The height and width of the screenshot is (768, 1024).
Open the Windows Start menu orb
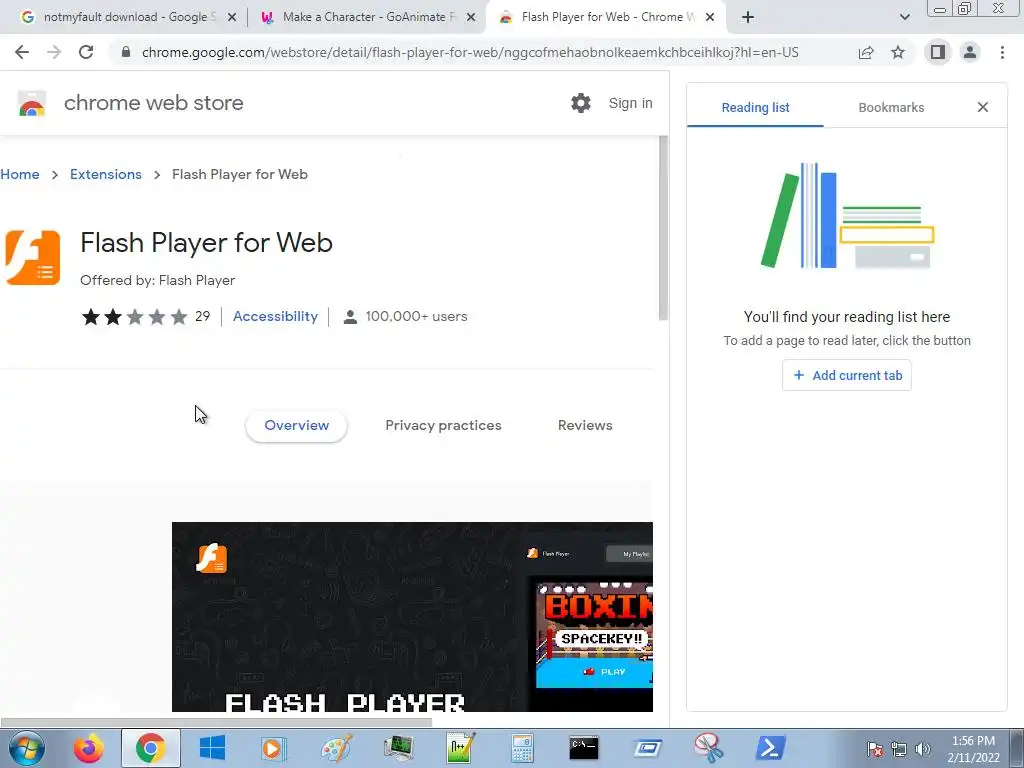(x=27, y=748)
